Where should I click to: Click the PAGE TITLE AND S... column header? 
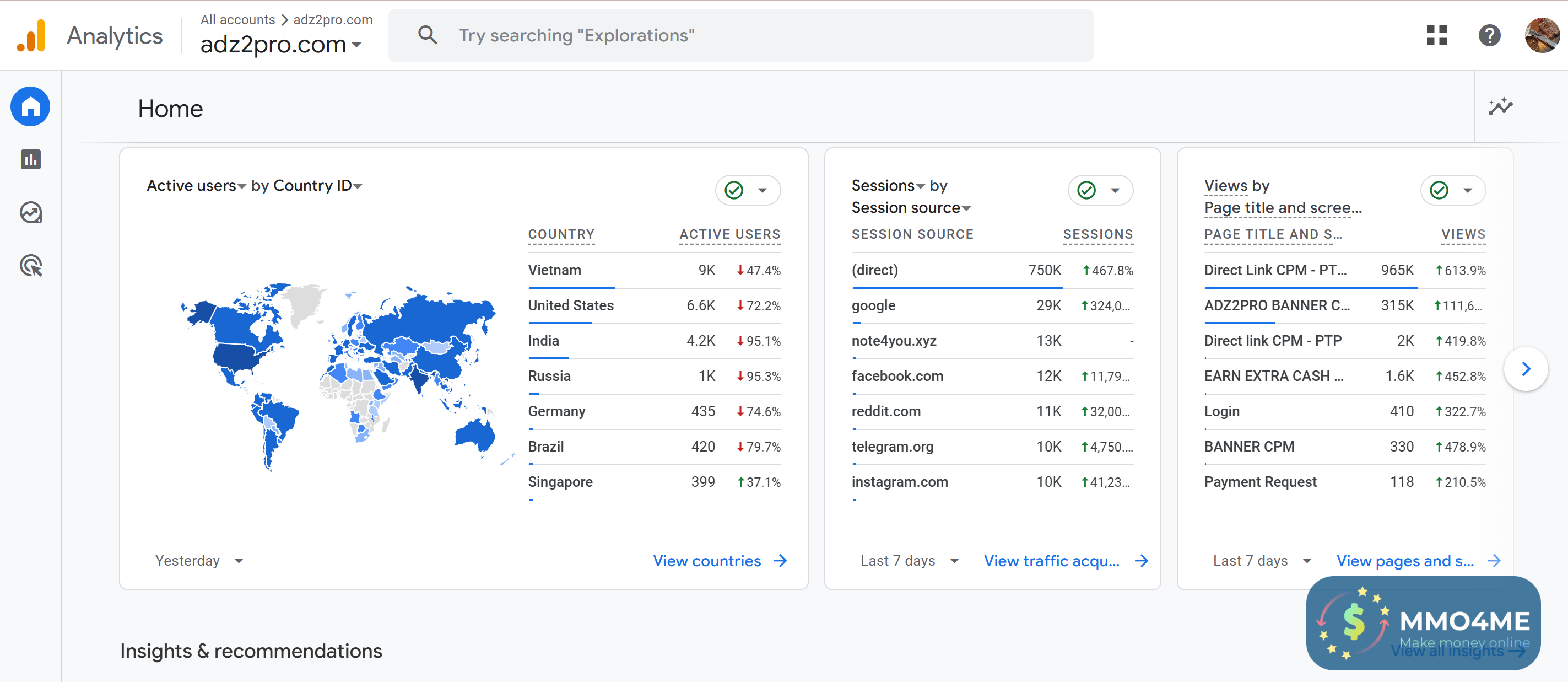point(1273,234)
